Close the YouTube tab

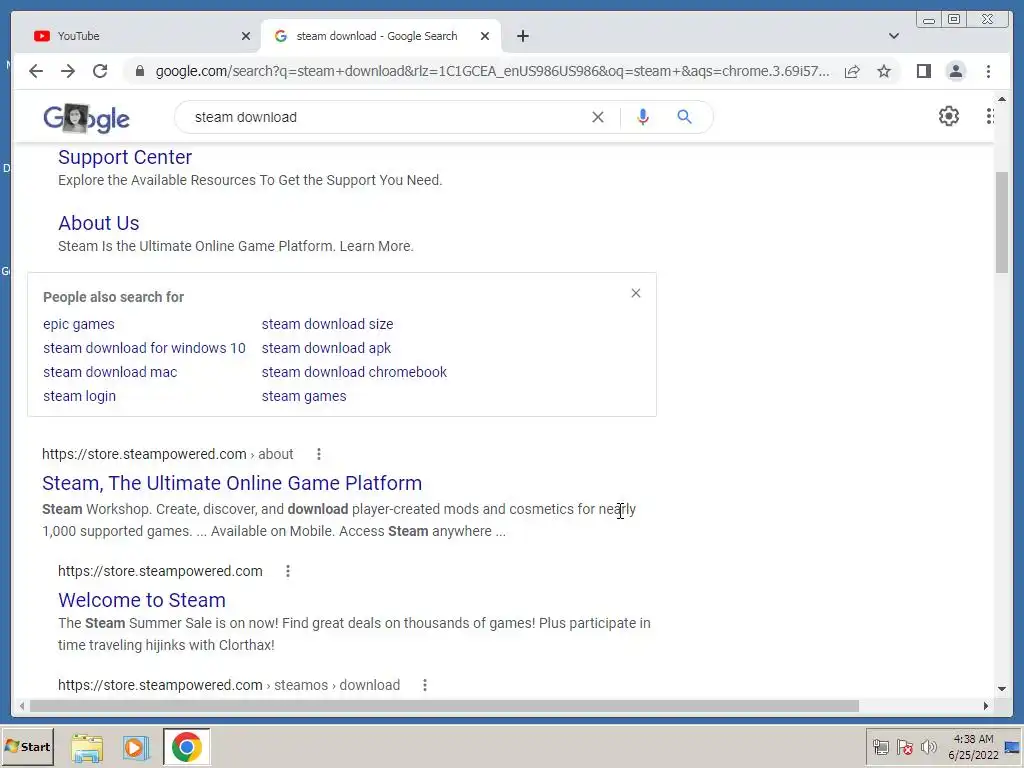(246, 36)
